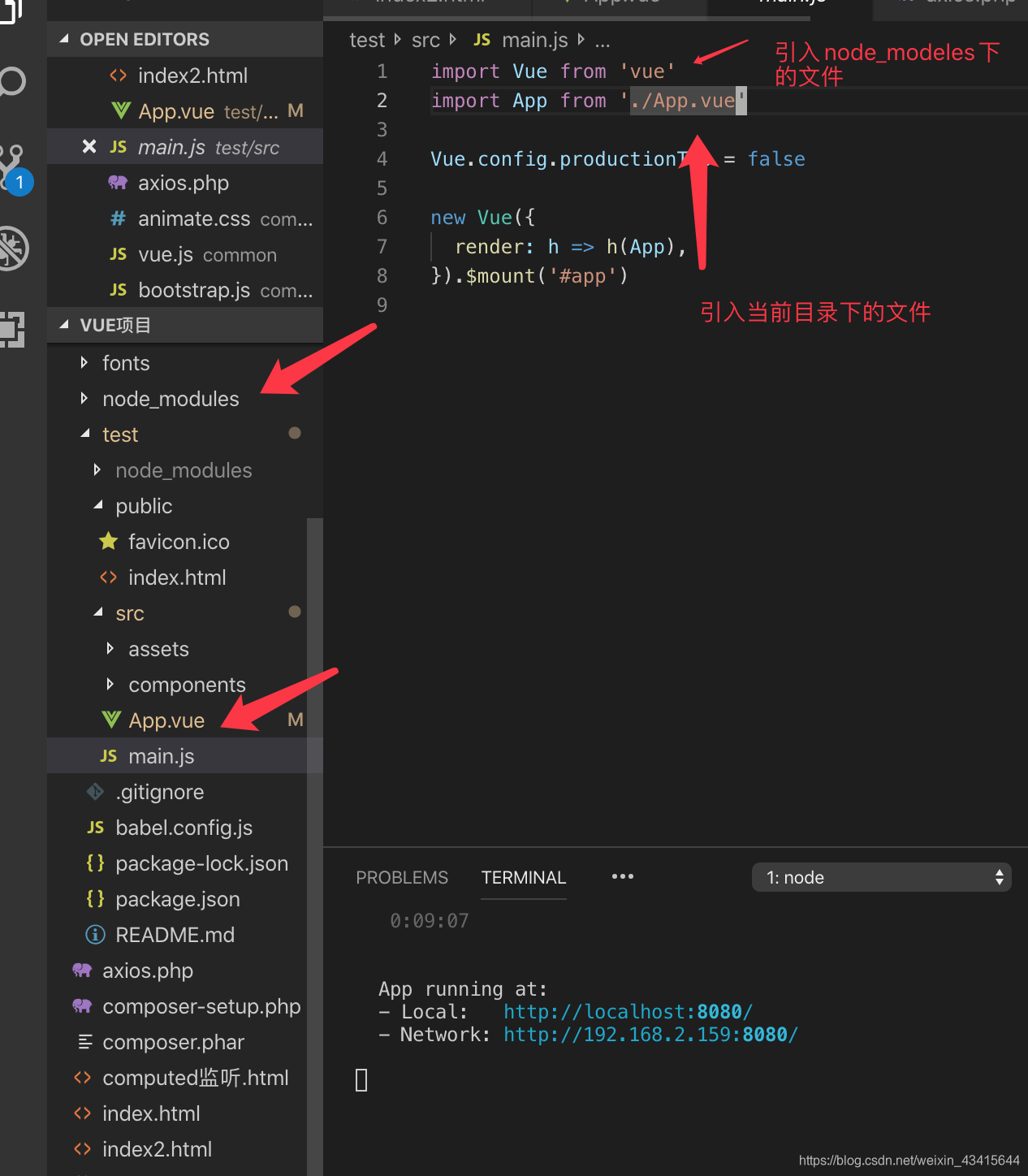The image size is (1028, 1176).
Task: Close main.js from Open Editors
Action: click(89, 146)
